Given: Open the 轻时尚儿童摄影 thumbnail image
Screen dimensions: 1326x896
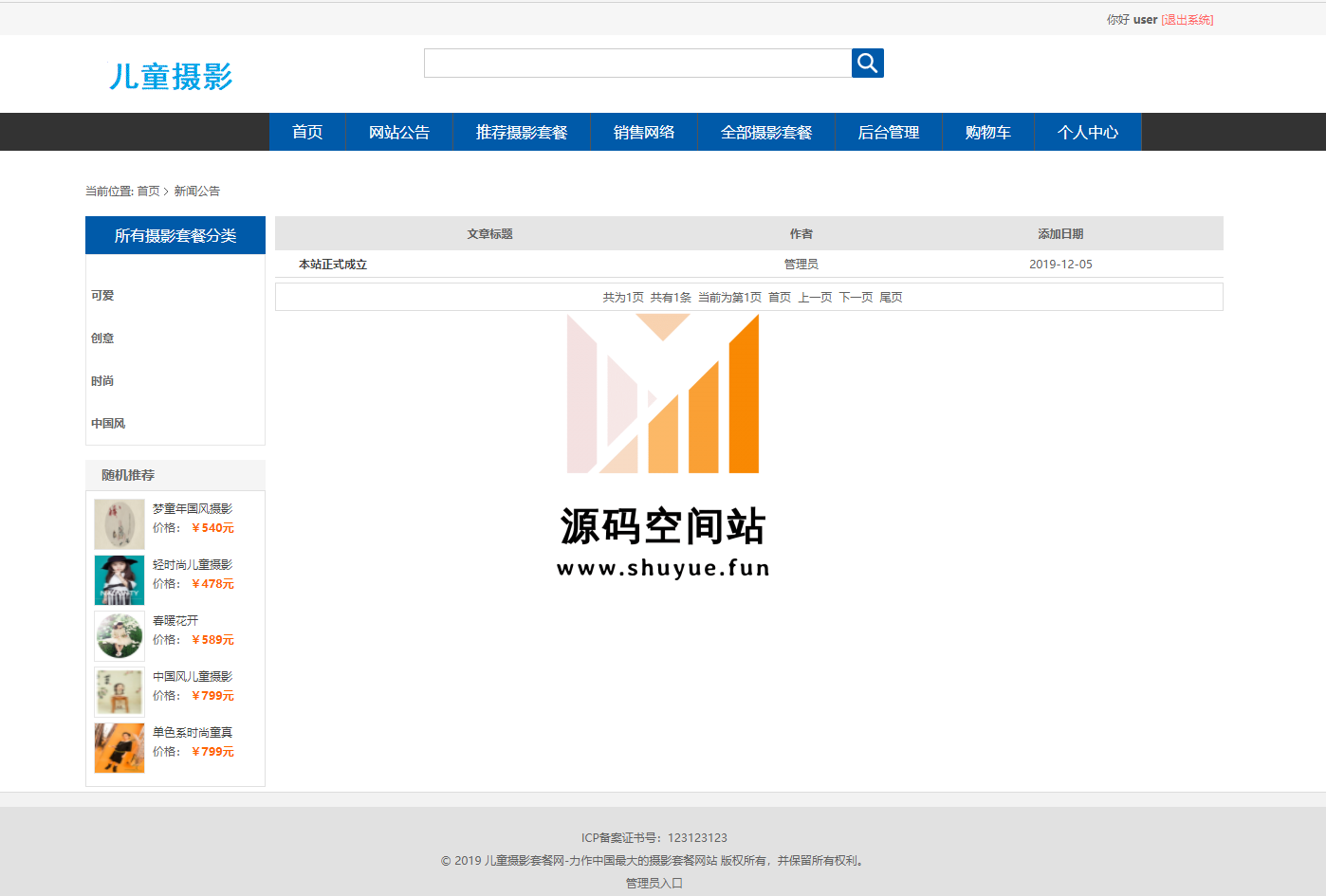Looking at the screenshot, I should [x=120, y=580].
